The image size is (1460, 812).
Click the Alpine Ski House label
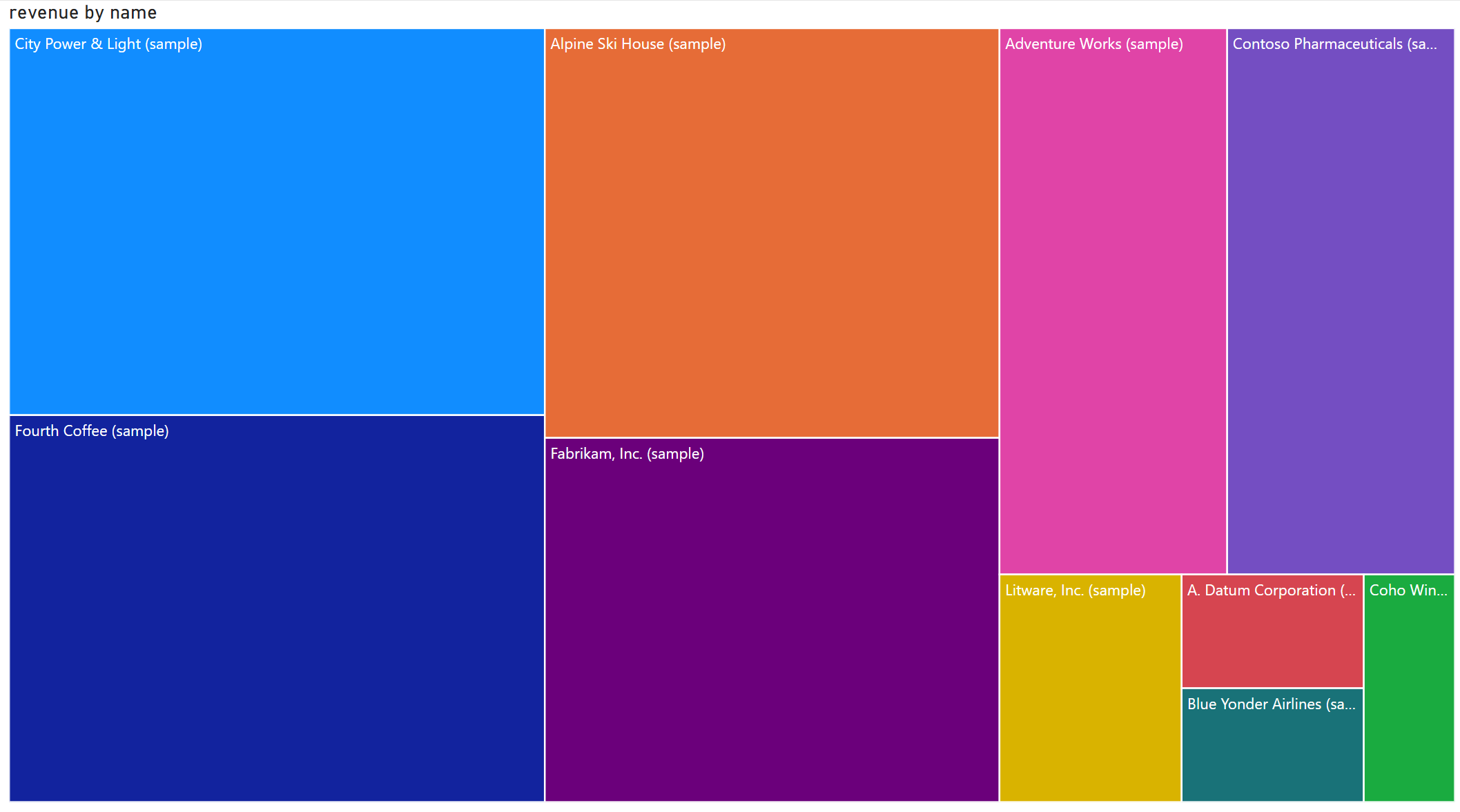coord(638,43)
